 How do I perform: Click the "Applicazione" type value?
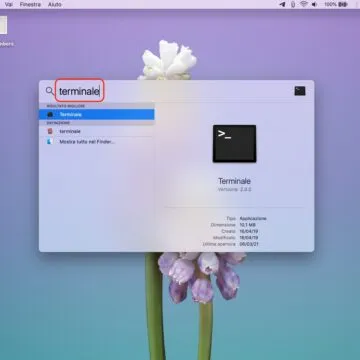click(253, 218)
